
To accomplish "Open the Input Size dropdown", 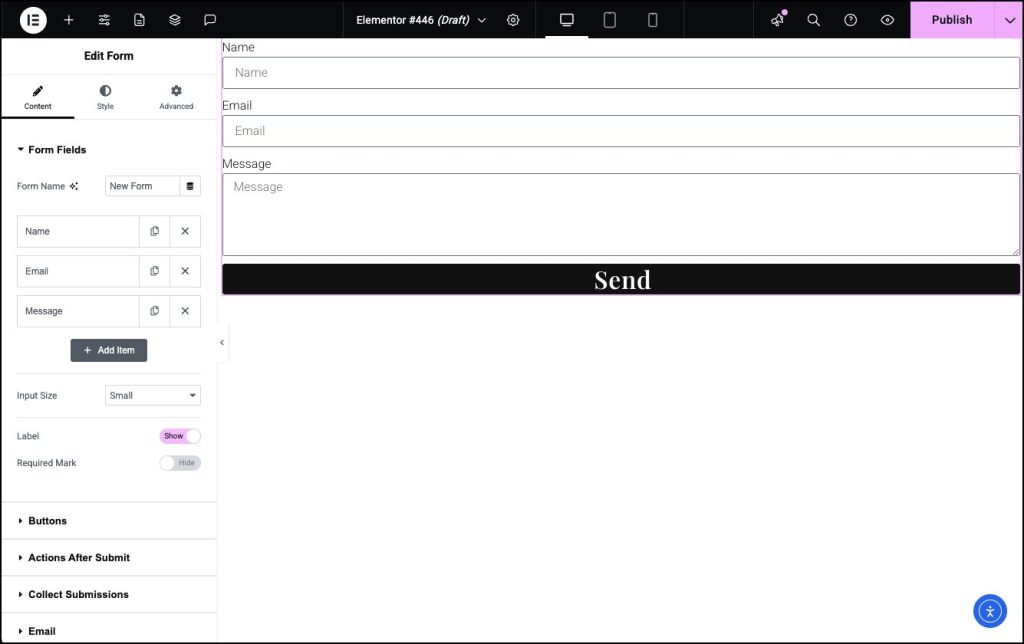I will (x=152, y=395).
